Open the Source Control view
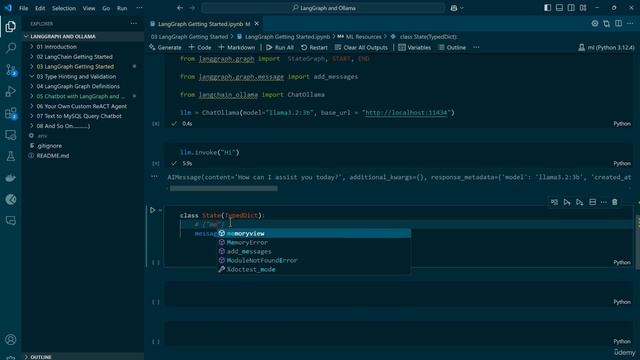This screenshot has height=360, width=640. (x=11, y=70)
